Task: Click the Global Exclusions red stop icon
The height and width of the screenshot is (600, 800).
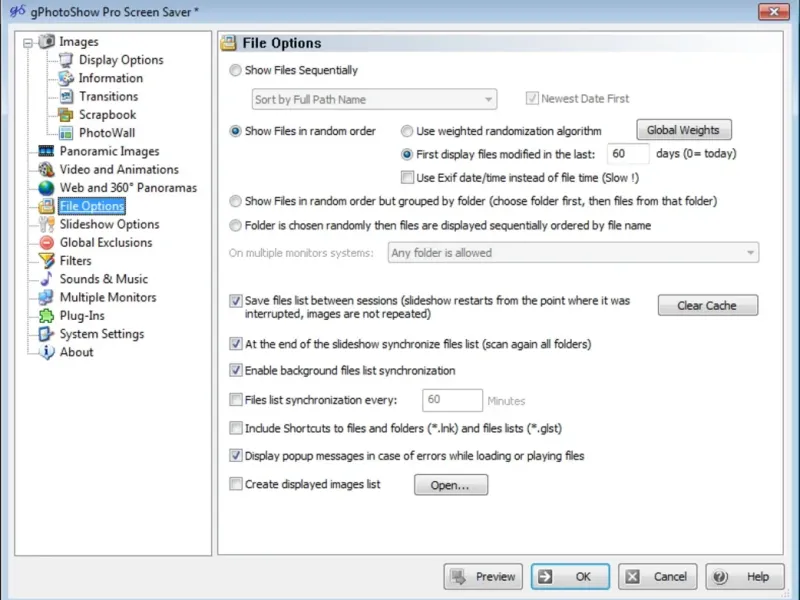Action: 46,242
